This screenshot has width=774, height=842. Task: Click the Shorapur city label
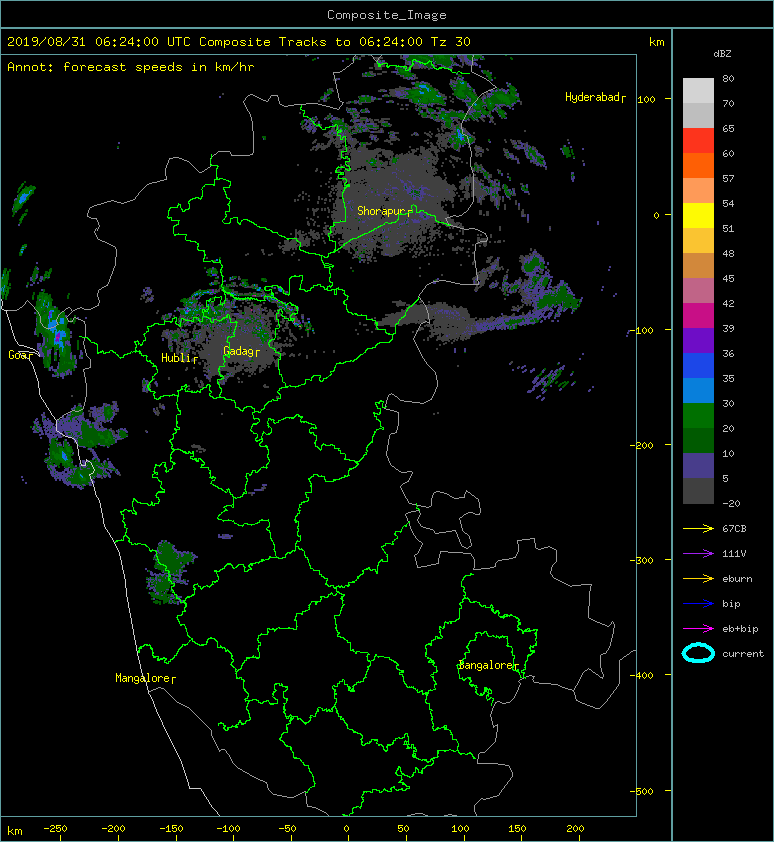point(382,211)
